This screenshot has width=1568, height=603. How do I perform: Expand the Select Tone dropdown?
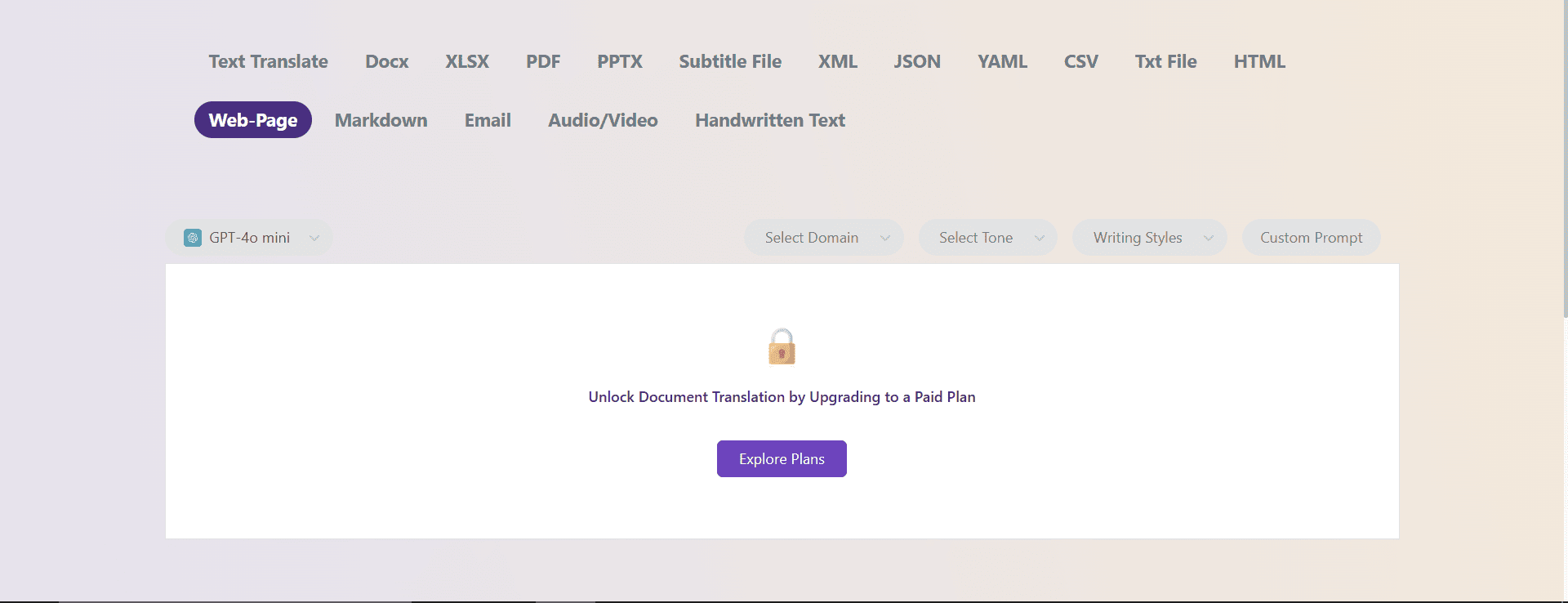click(x=987, y=237)
